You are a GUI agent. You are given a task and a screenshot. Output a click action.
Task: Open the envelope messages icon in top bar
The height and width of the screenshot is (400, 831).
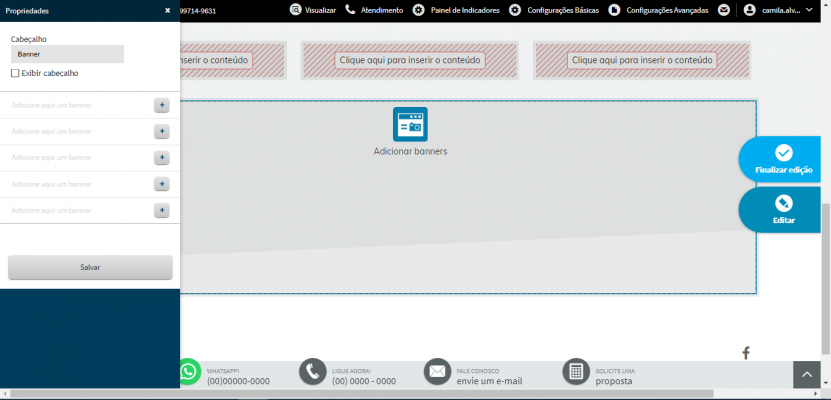[x=723, y=10]
